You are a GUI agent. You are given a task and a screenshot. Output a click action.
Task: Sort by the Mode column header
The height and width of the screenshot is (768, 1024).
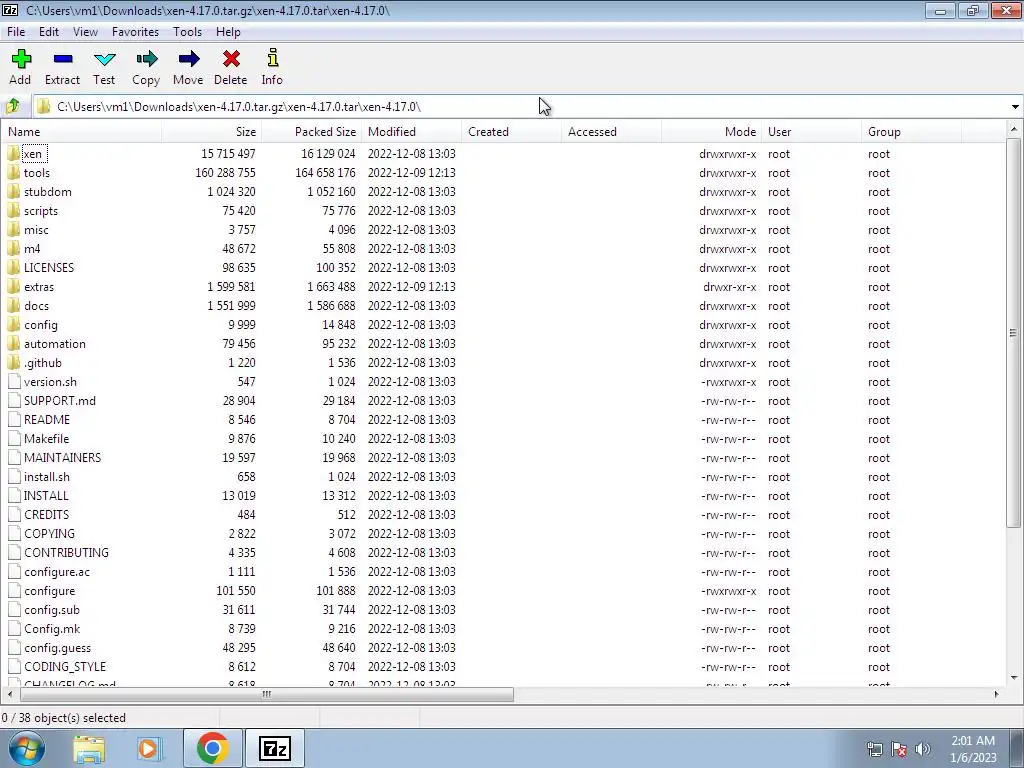coord(711,131)
